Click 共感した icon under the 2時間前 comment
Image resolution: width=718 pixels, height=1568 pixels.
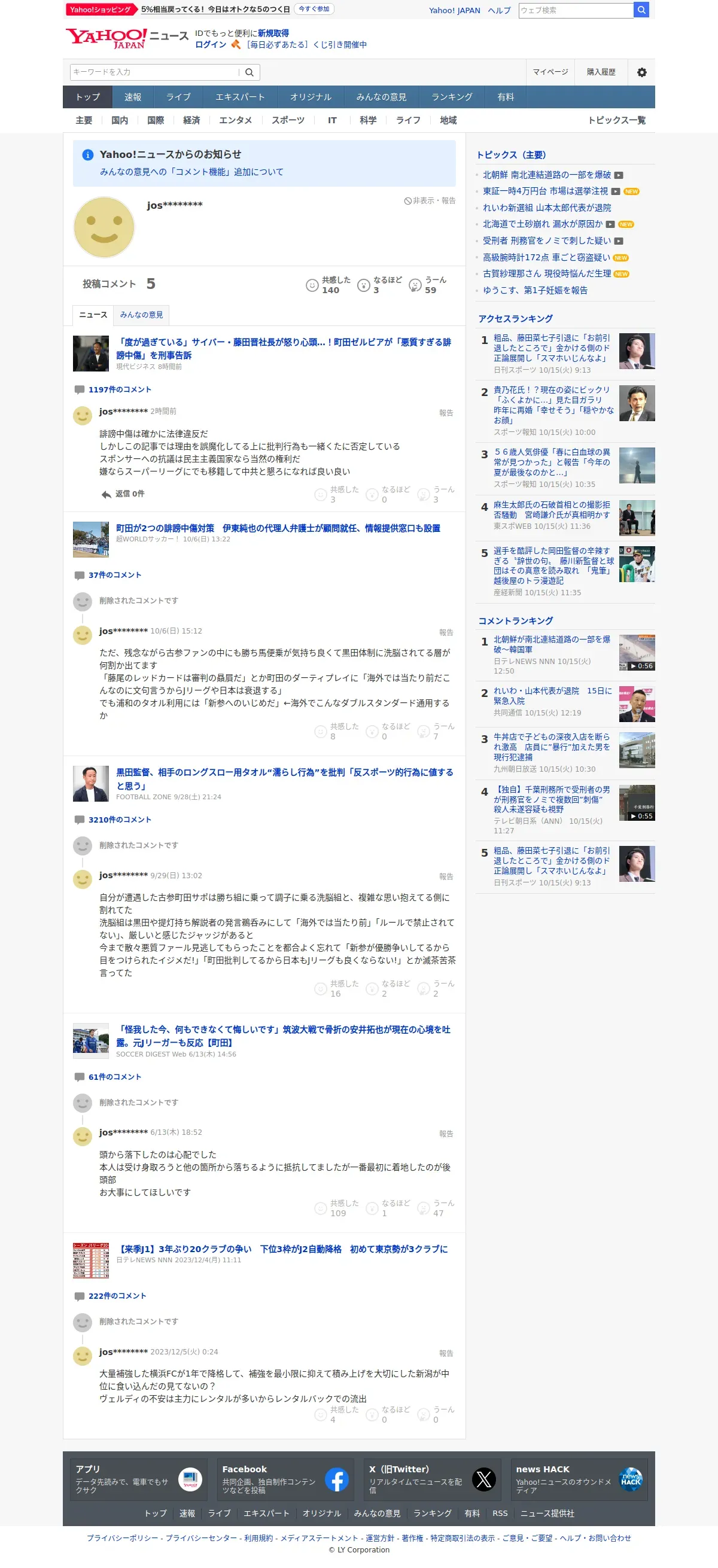(x=320, y=495)
